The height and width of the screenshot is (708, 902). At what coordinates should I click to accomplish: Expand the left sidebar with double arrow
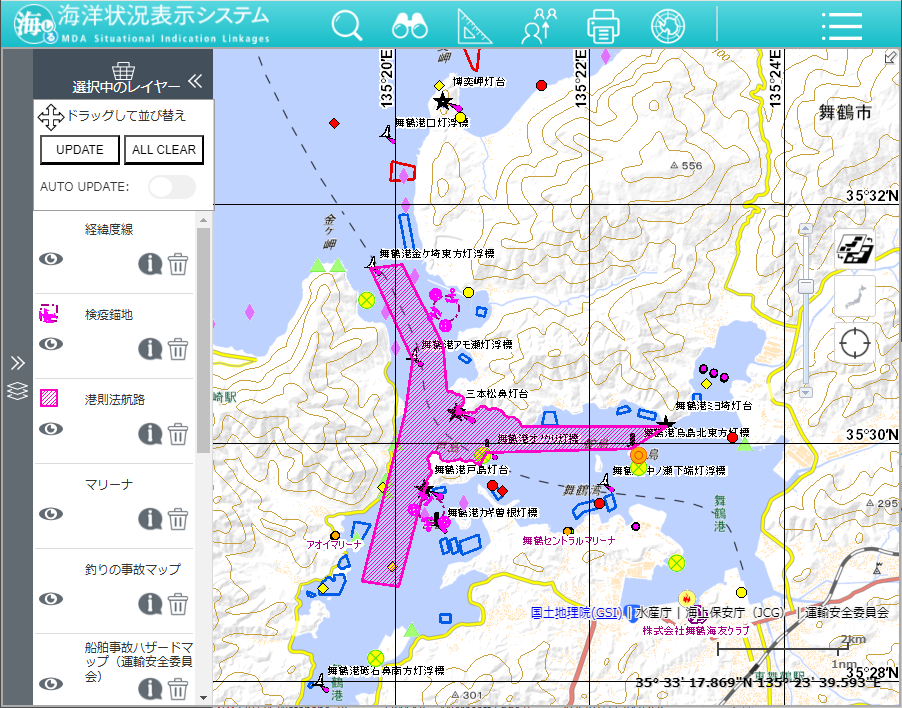tap(17, 362)
